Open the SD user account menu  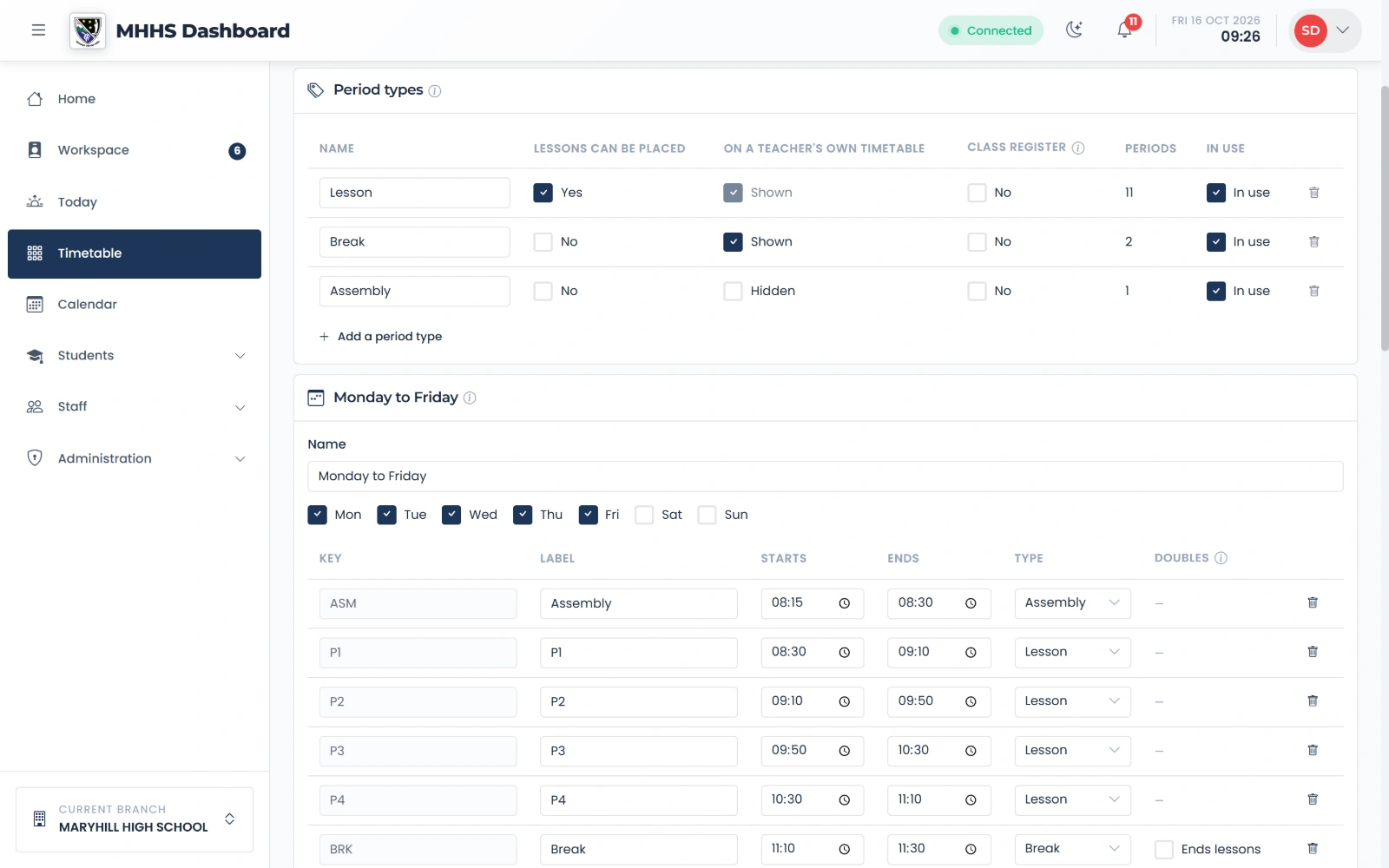tap(1325, 30)
